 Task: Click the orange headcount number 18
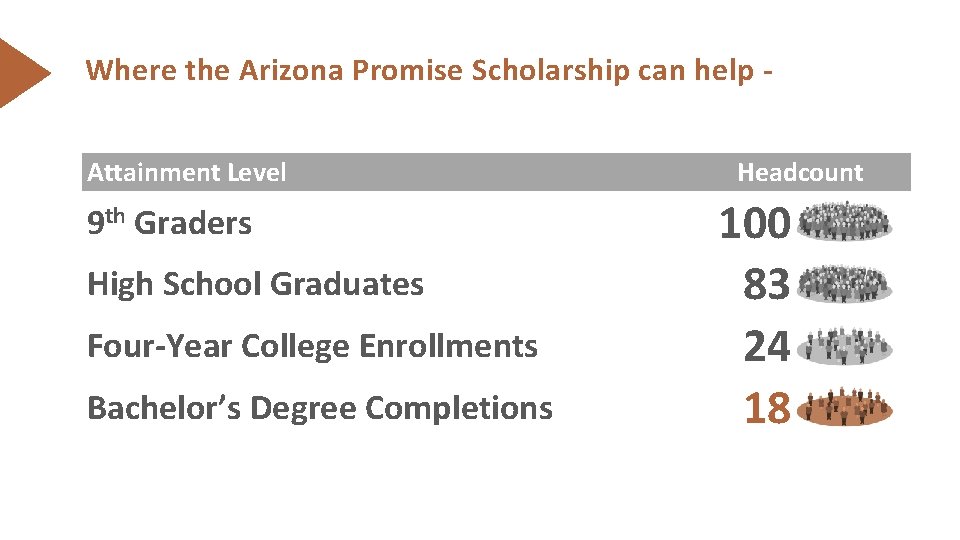pos(767,409)
